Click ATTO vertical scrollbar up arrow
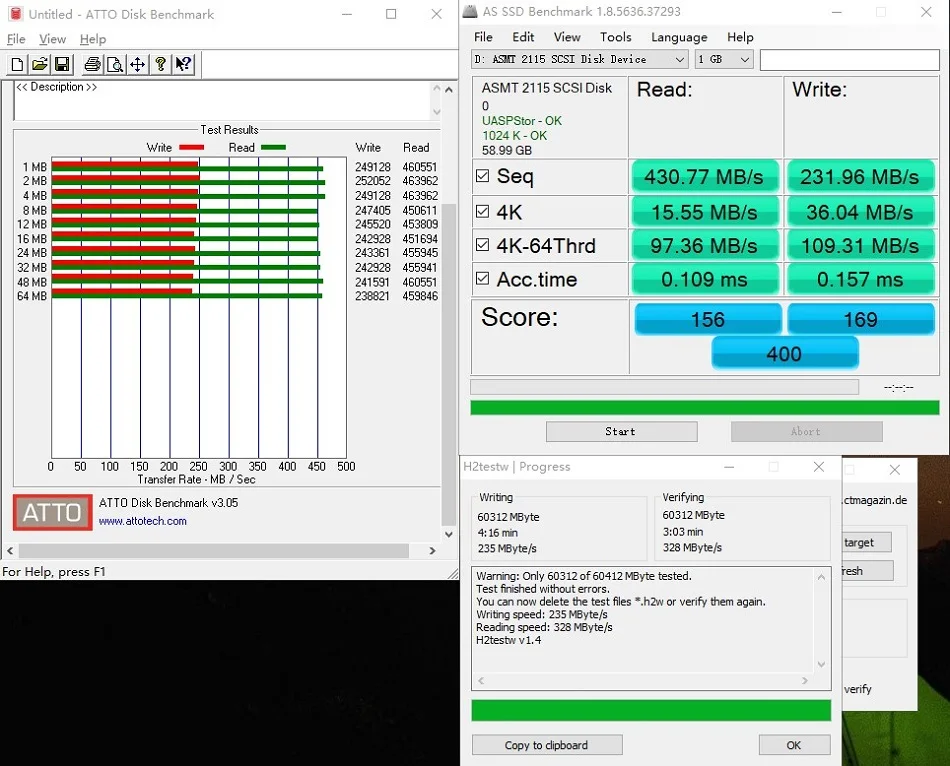 tap(448, 90)
